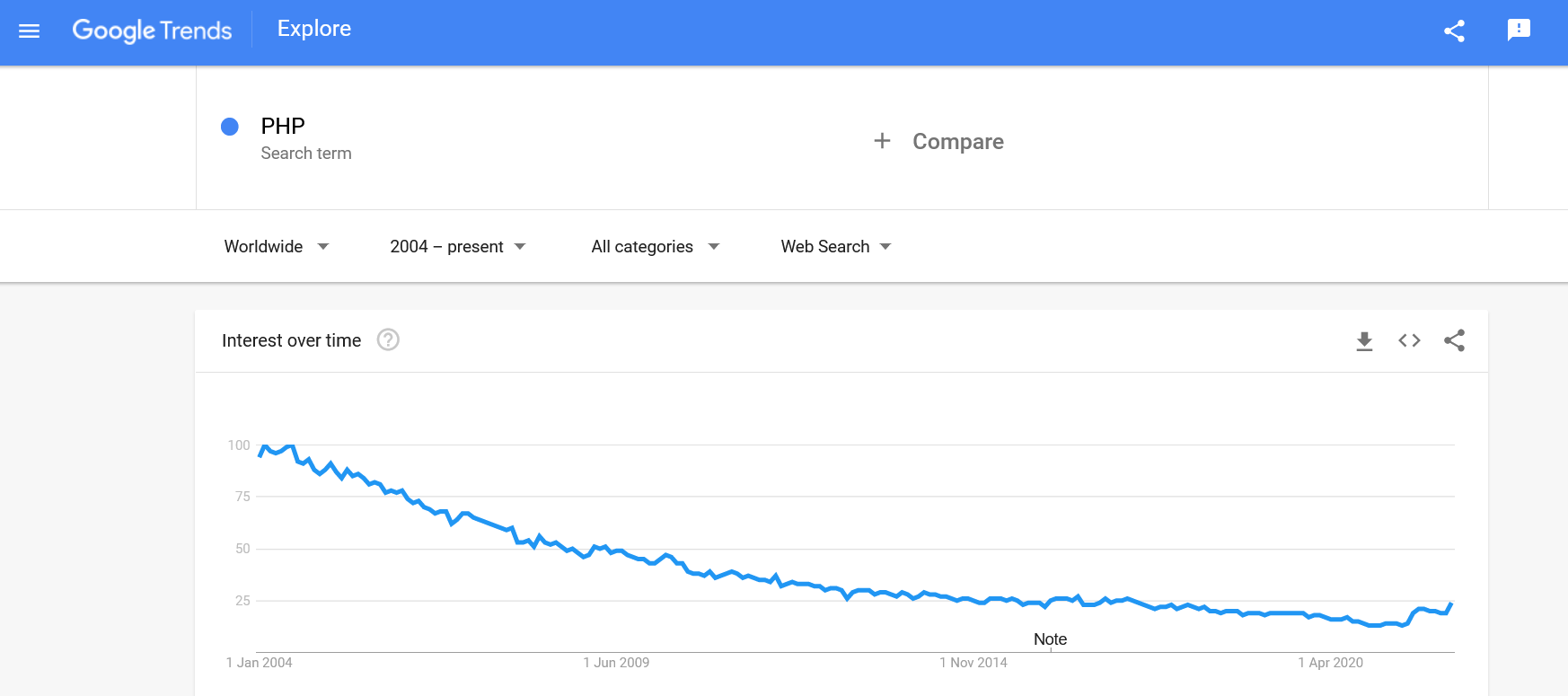This screenshot has height=696, width=1568.
Task: Open help for Interest over time
Action: pyautogui.click(x=388, y=340)
